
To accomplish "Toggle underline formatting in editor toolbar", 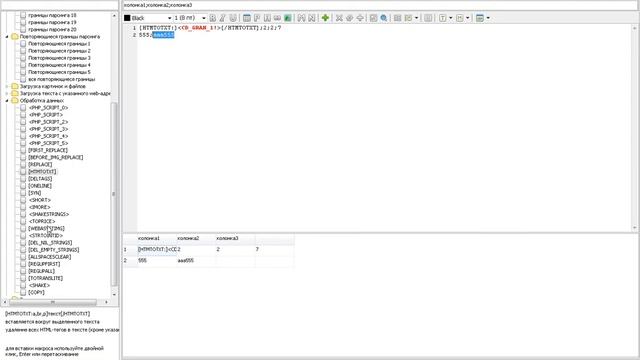I will pos(233,18).
